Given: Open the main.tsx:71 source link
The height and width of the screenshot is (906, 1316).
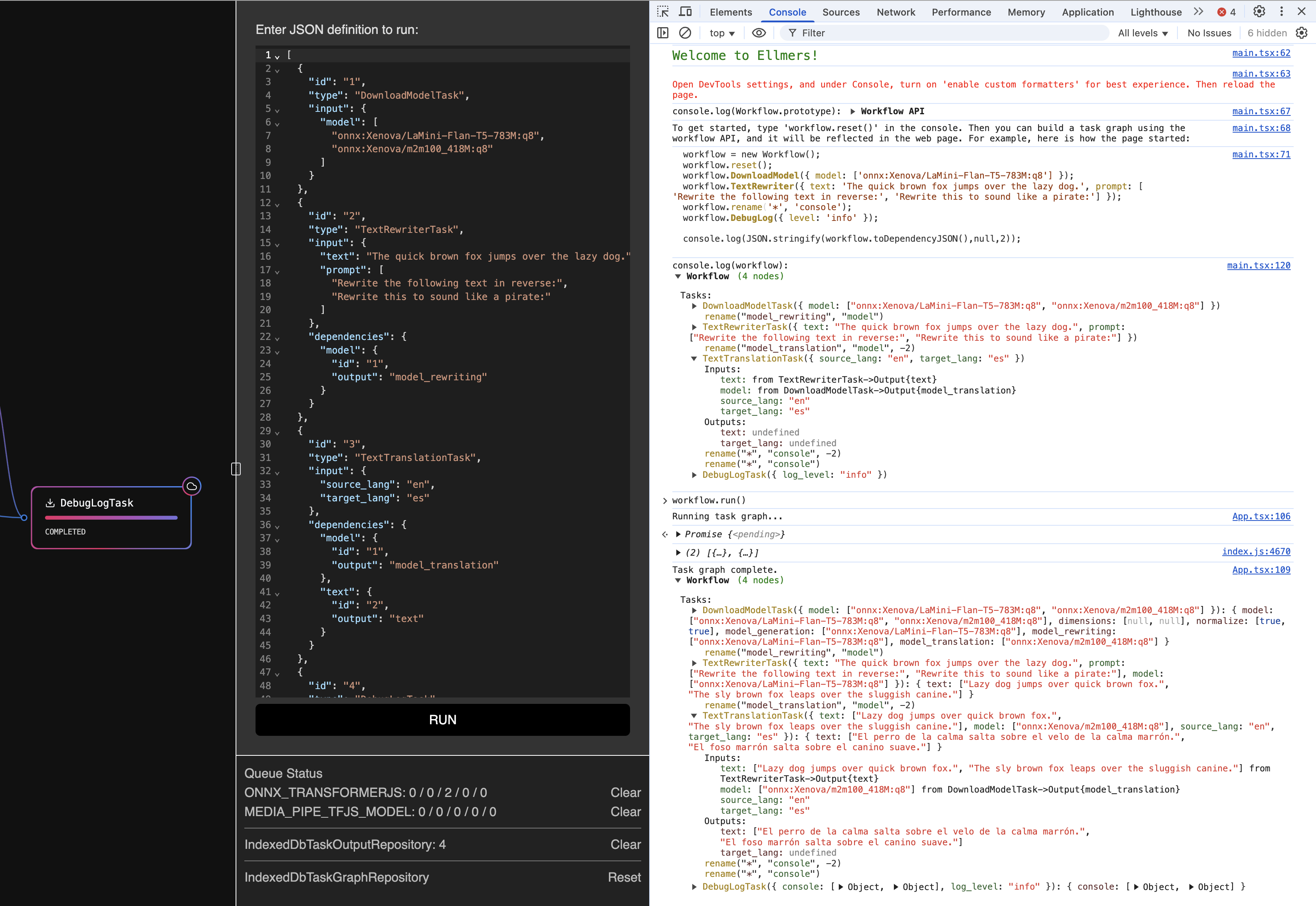Looking at the screenshot, I should tap(1261, 155).
